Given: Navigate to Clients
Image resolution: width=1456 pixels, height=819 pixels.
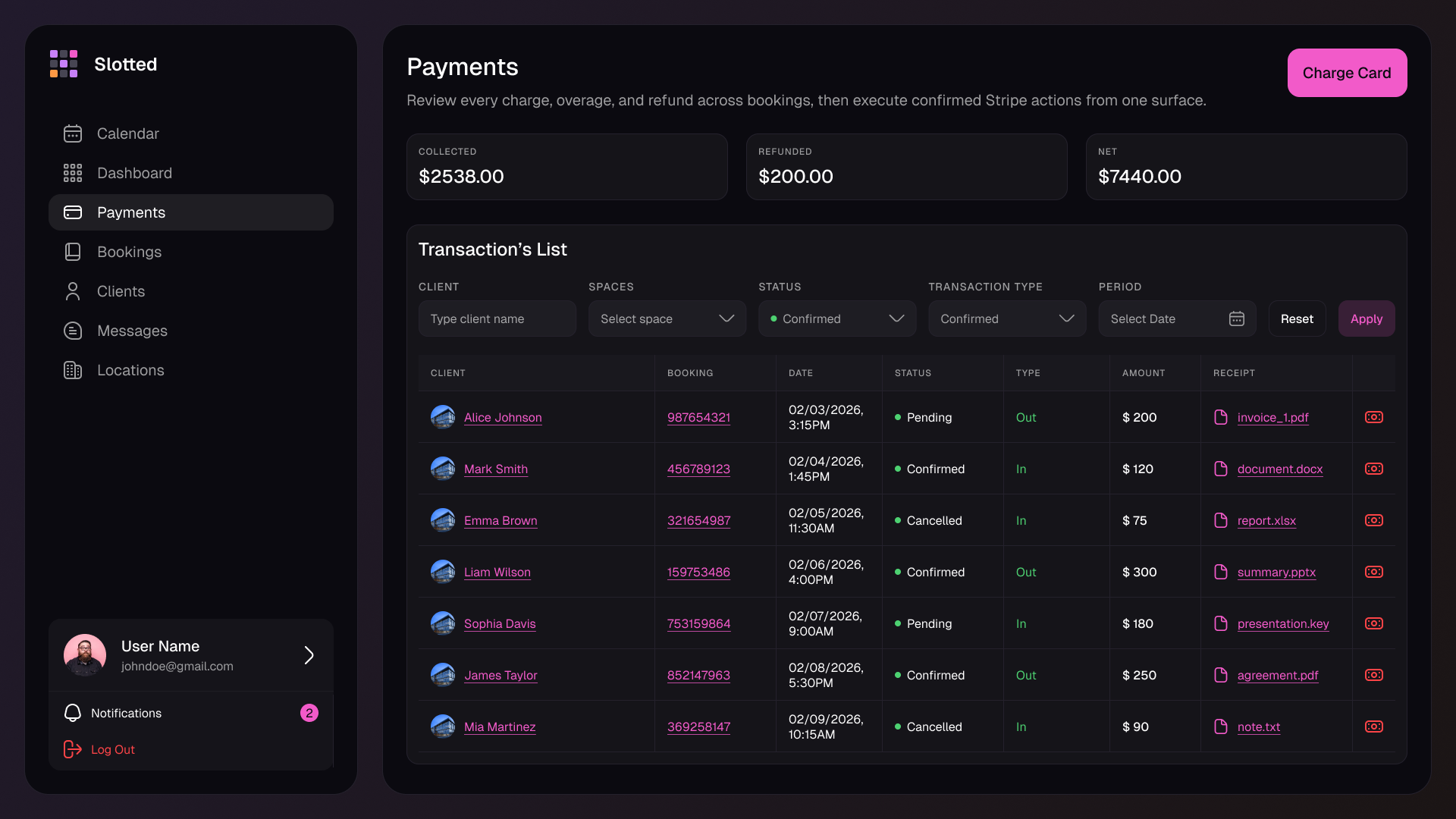Looking at the screenshot, I should point(191,291).
